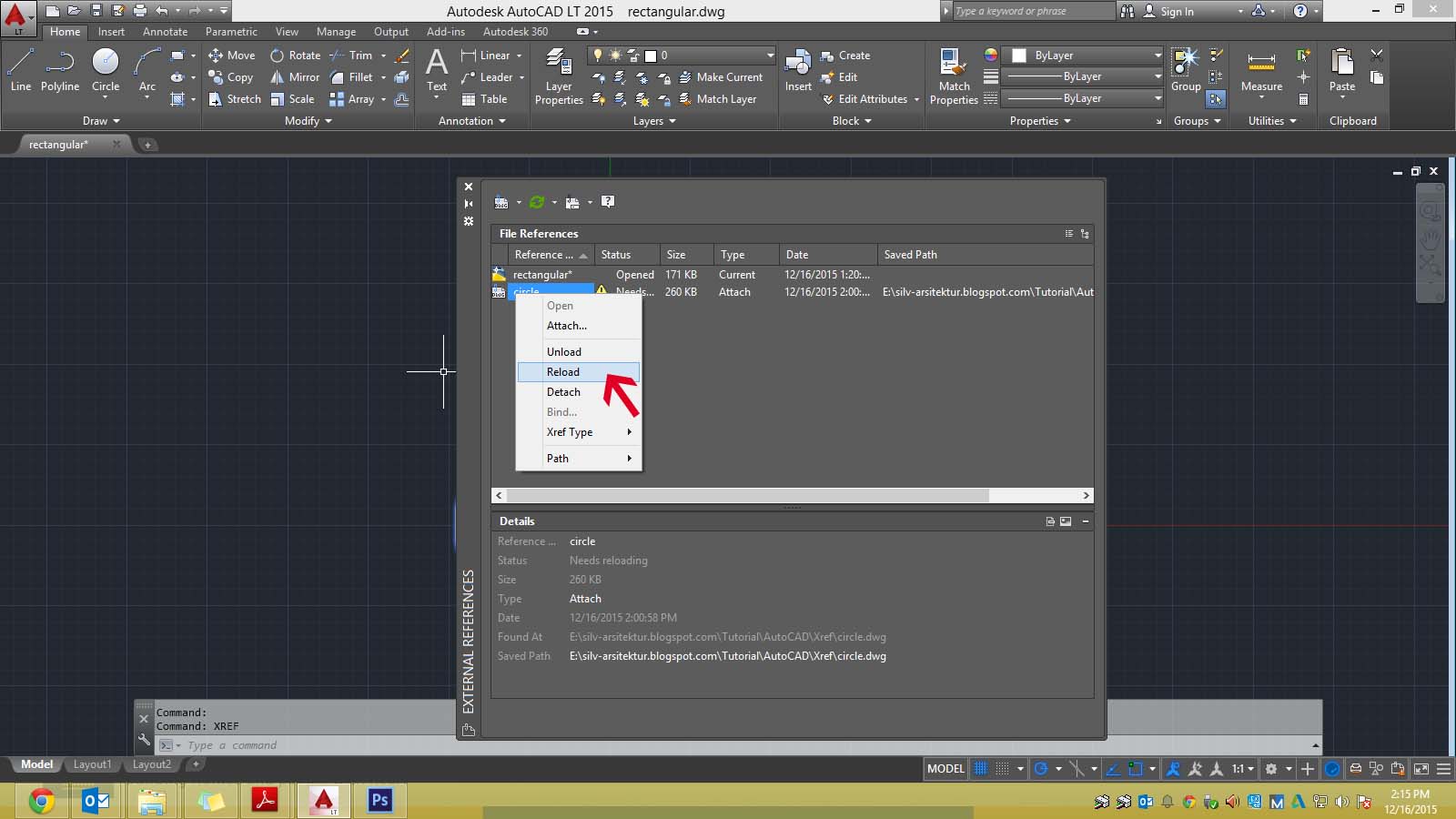Click Edit Attributes button
The height and width of the screenshot is (819, 1456).
click(864, 99)
